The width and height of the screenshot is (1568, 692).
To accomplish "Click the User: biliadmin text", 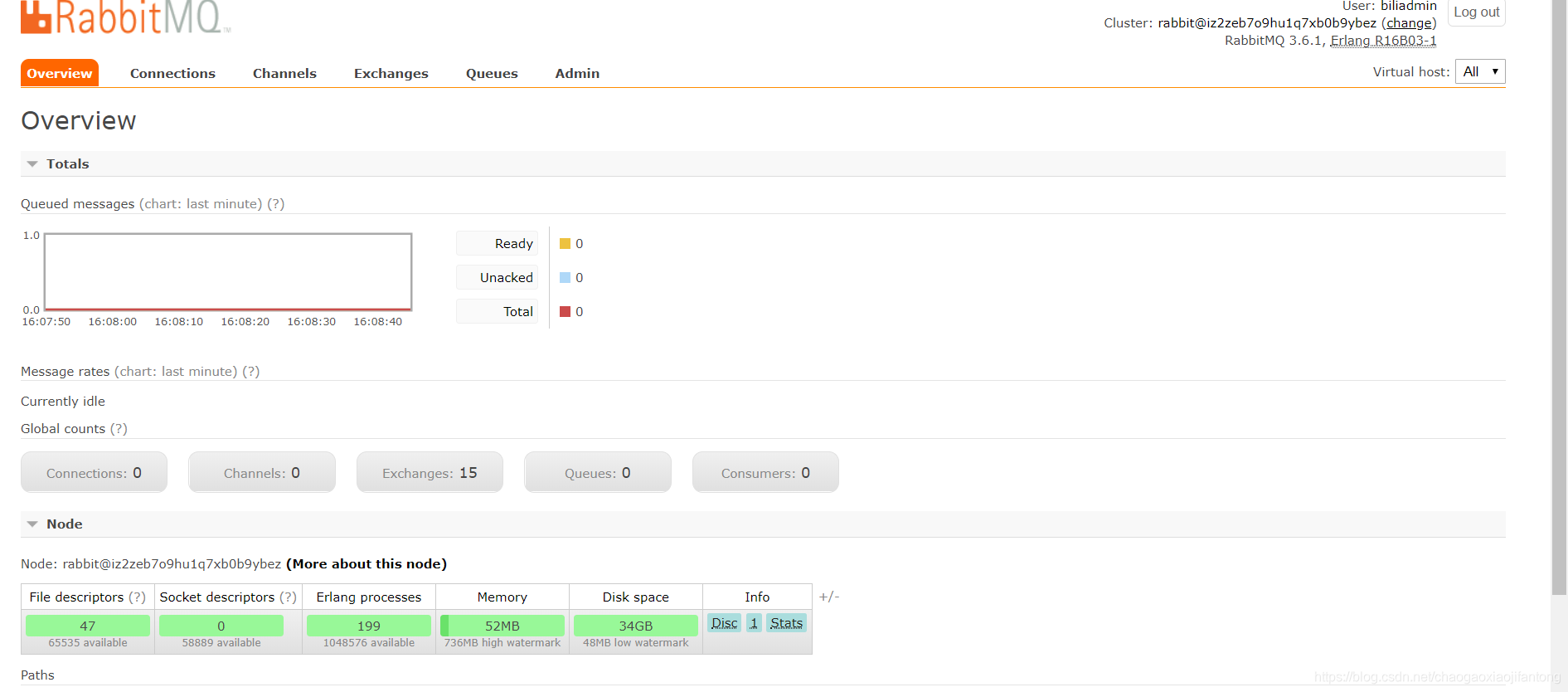I will pos(1390,6).
